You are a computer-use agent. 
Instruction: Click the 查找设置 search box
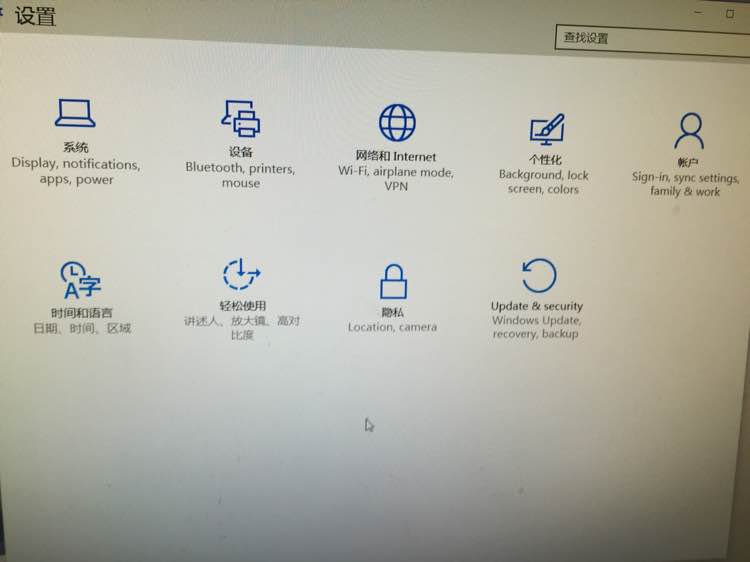click(x=652, y=40)
